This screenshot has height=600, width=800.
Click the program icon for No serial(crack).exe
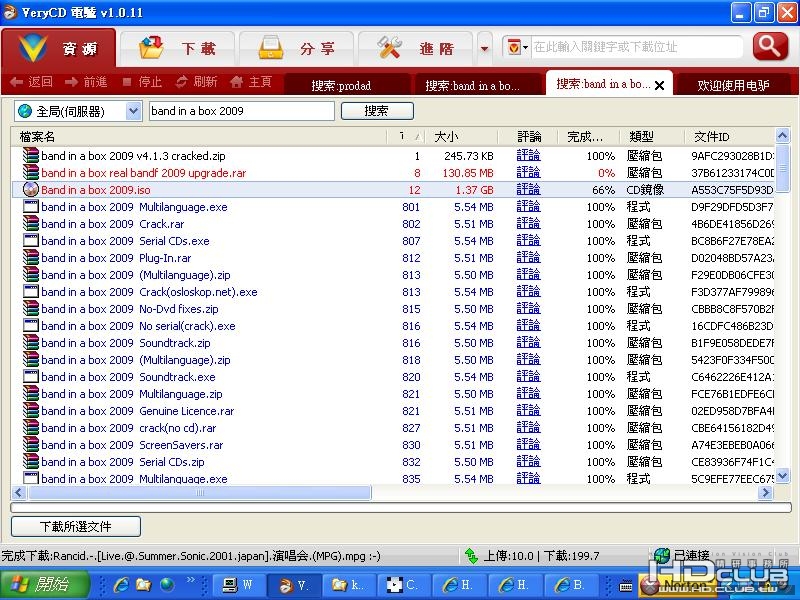pyautogui.click(x=31, y=326)
